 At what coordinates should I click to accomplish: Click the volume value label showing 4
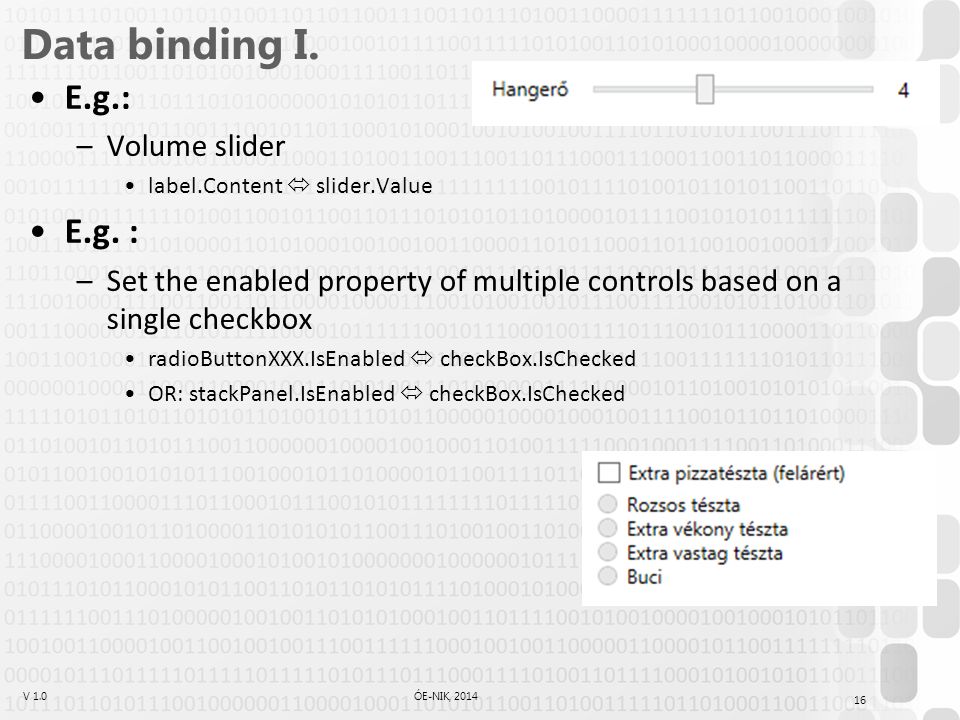903,91
